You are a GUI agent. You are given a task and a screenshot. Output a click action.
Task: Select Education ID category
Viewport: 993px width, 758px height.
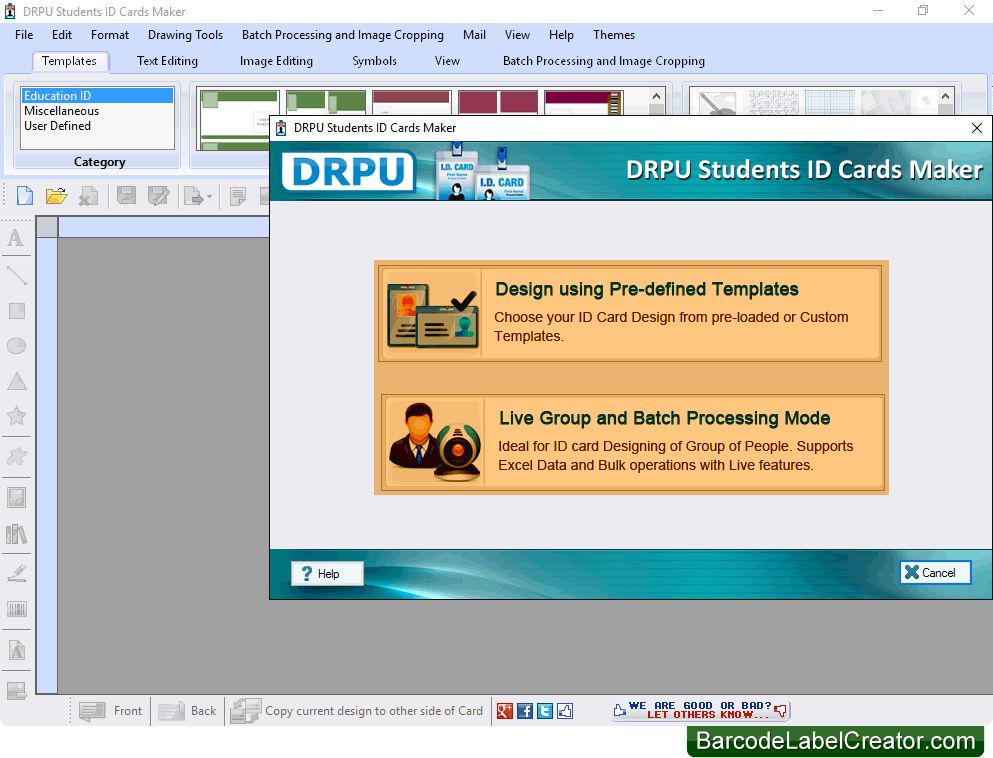97,96
